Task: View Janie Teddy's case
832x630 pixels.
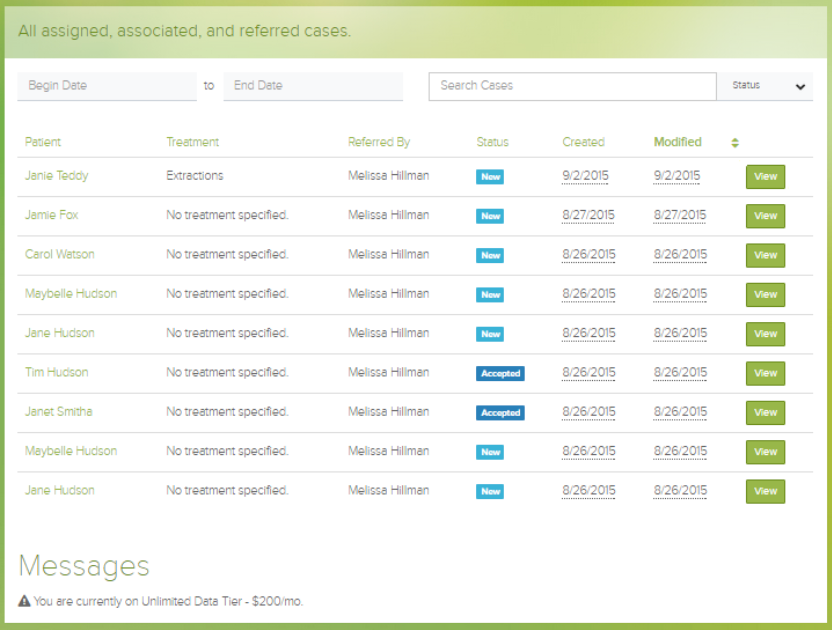Action: click(765, 177)
